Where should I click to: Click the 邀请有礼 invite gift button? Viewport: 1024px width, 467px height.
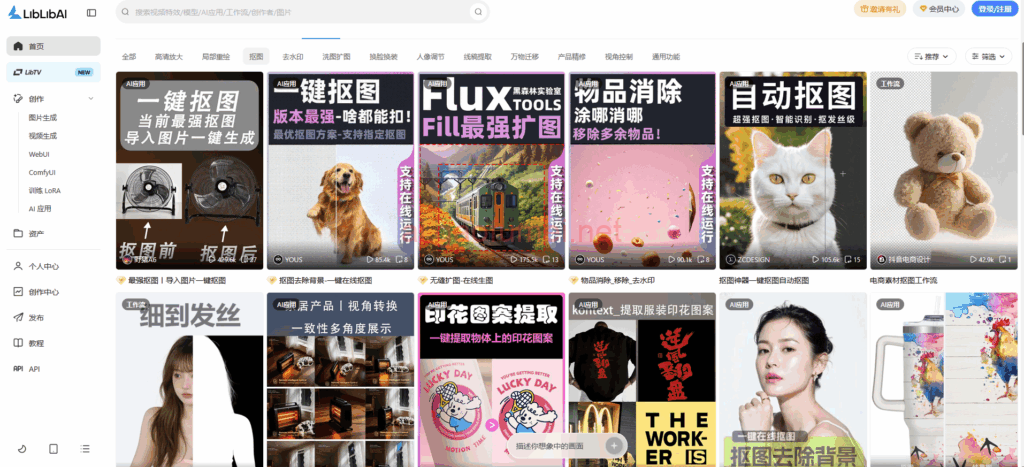pos(880,9)
